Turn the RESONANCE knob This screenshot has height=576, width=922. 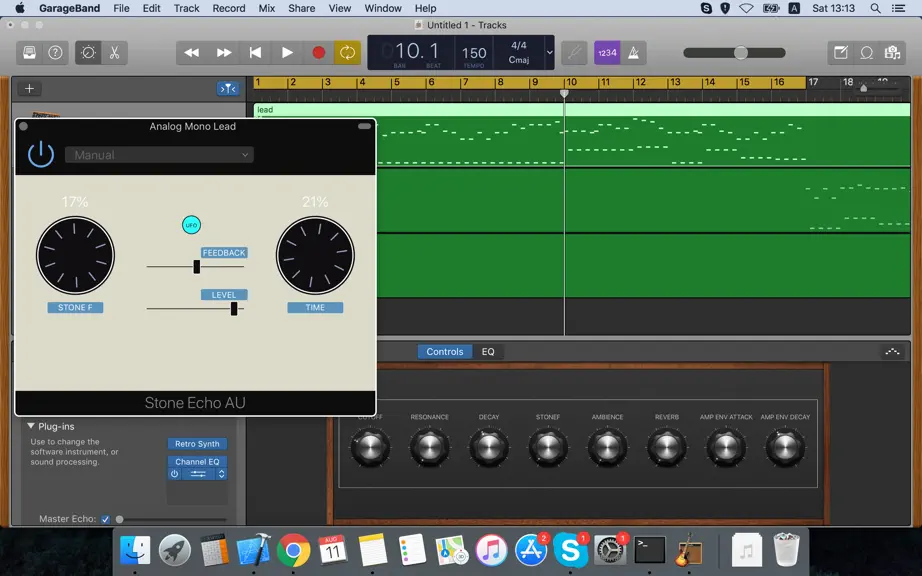tap(429, 447)
